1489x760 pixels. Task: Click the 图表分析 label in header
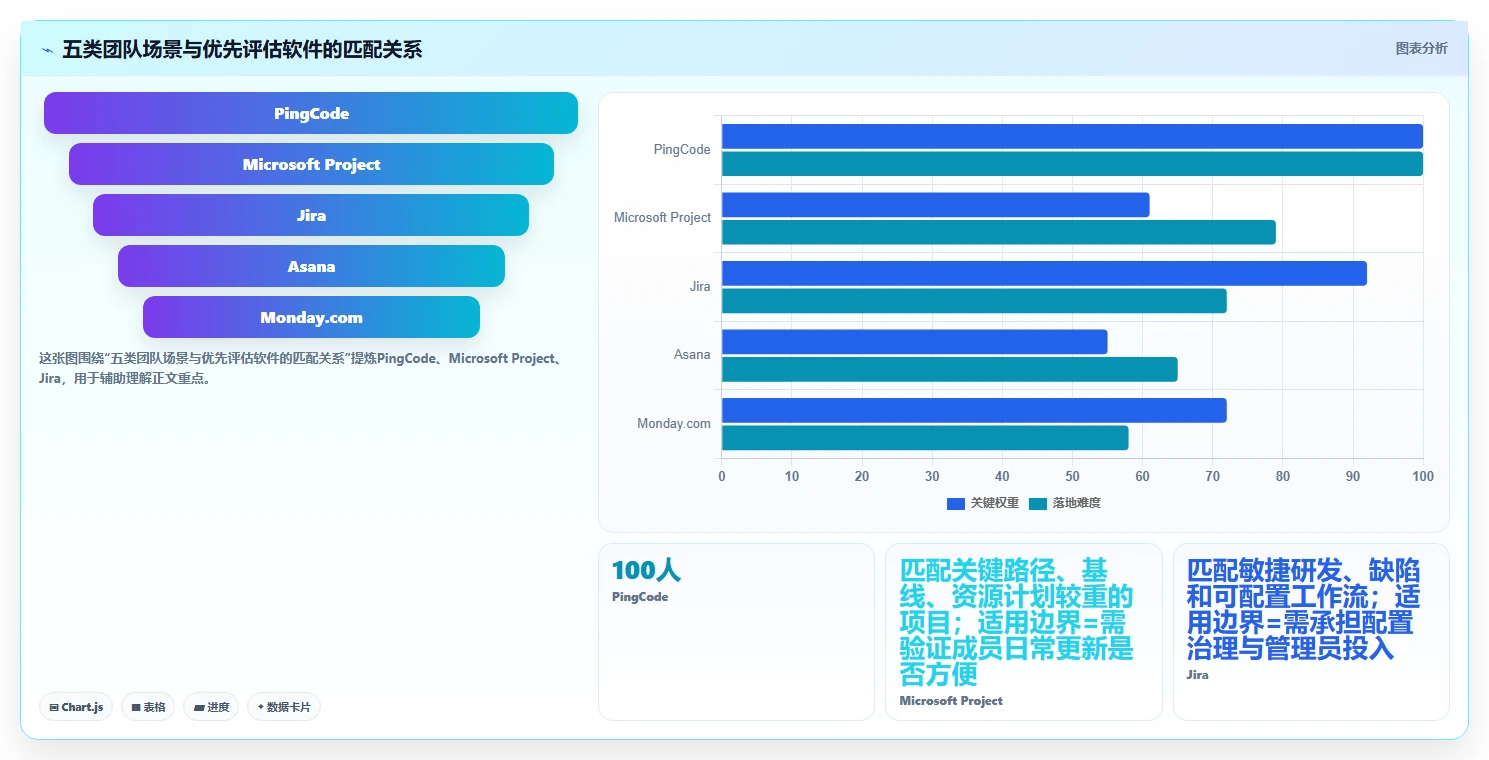coord(1421,48)
